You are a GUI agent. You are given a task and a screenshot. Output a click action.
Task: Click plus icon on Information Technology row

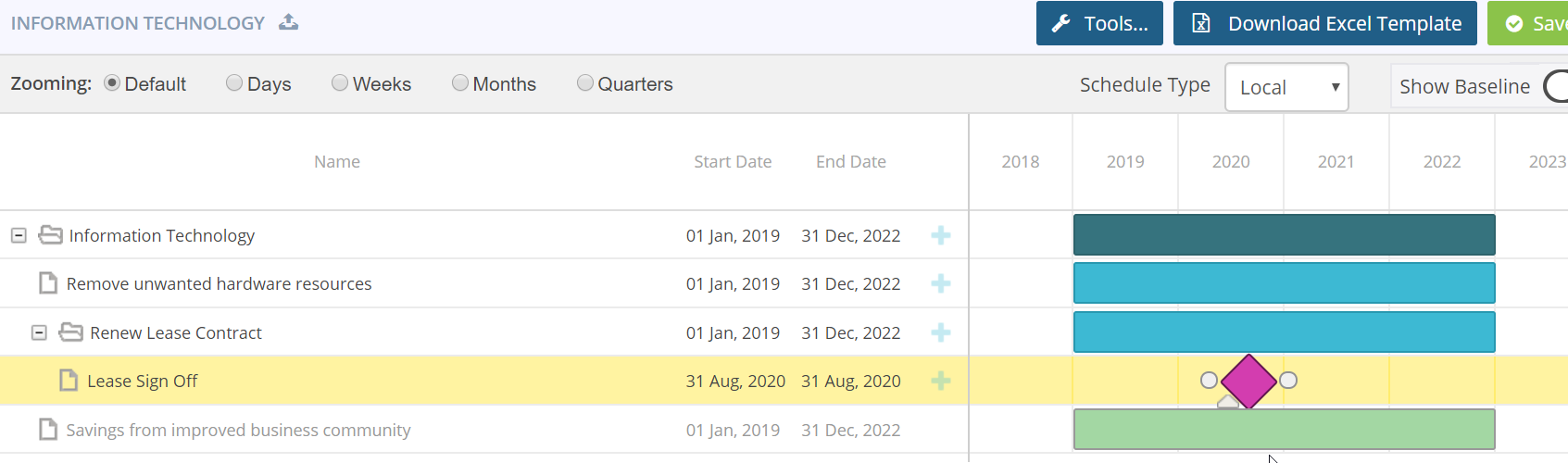(941, 235)
